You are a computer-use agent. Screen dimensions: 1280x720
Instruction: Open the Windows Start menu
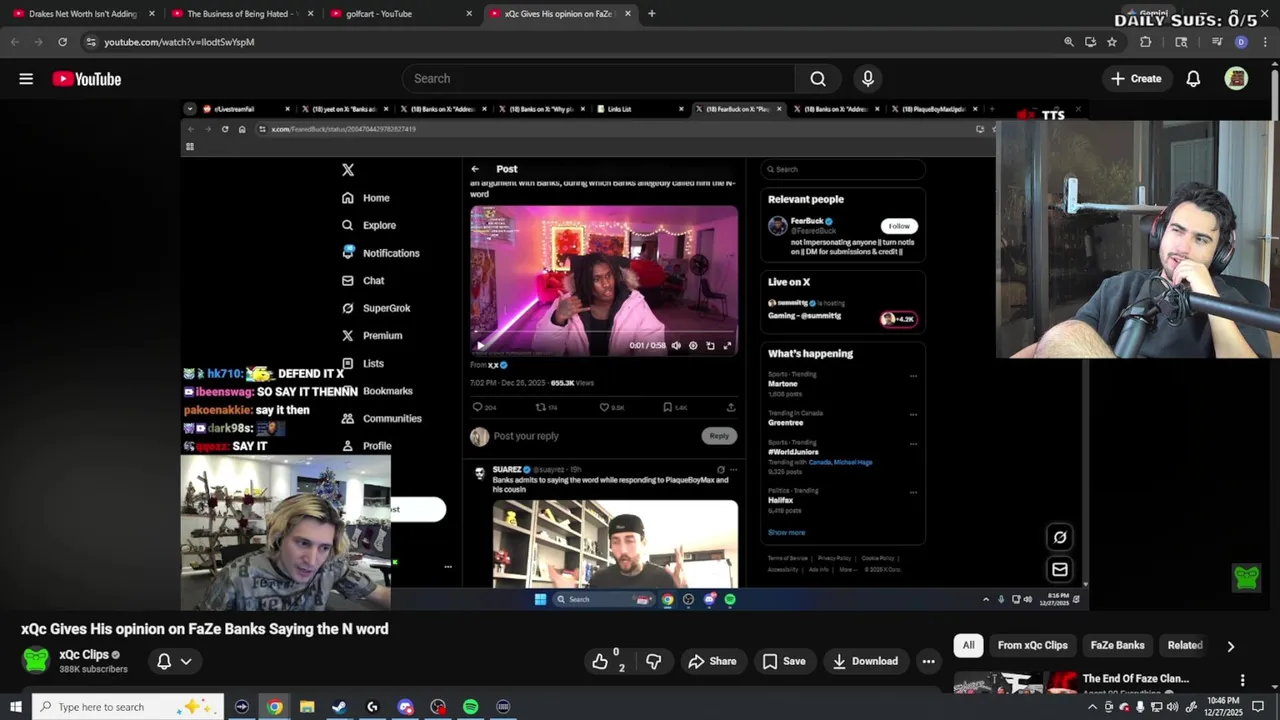16,707
